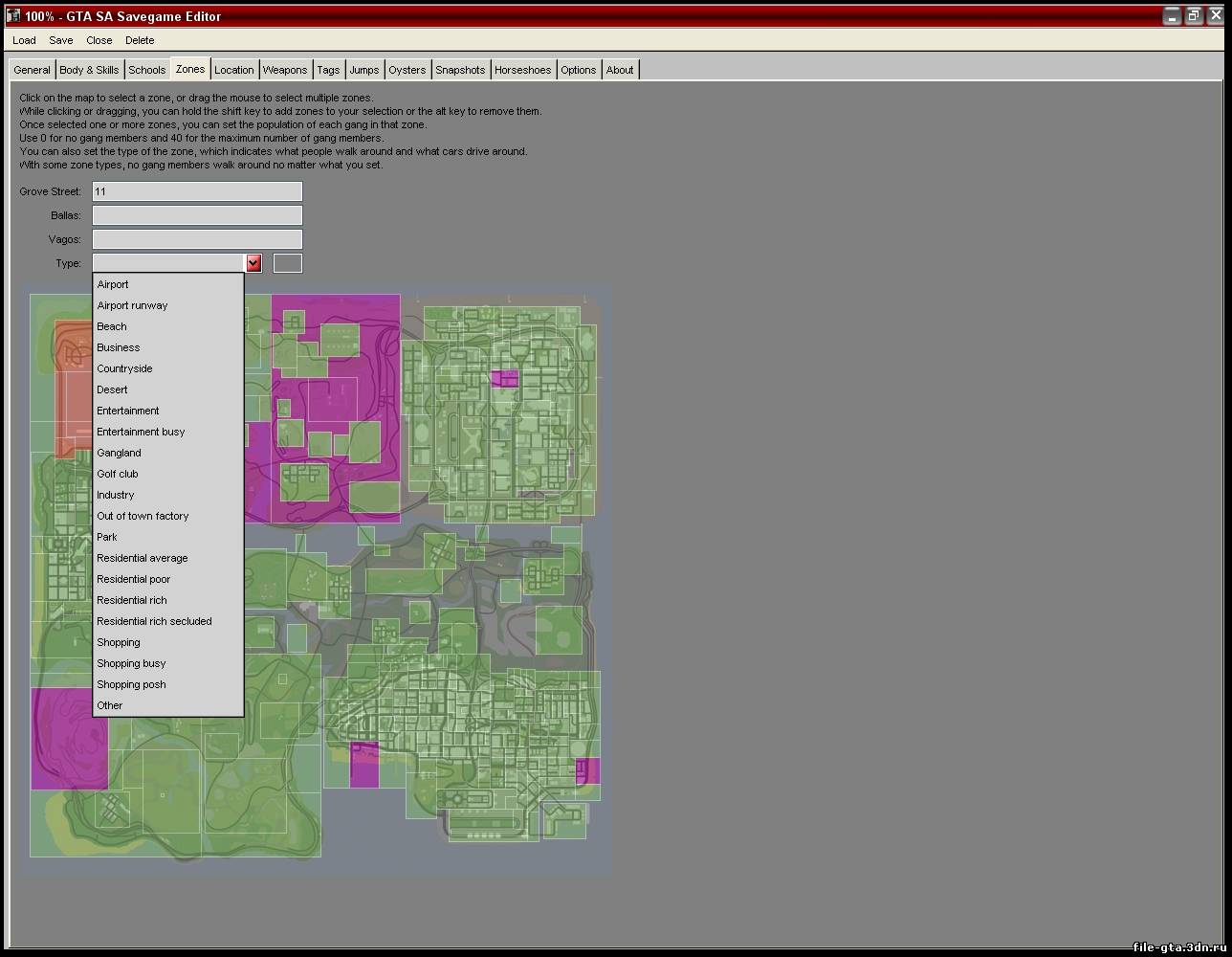Switch to the Snapshots tab

[x=460, y=70]
